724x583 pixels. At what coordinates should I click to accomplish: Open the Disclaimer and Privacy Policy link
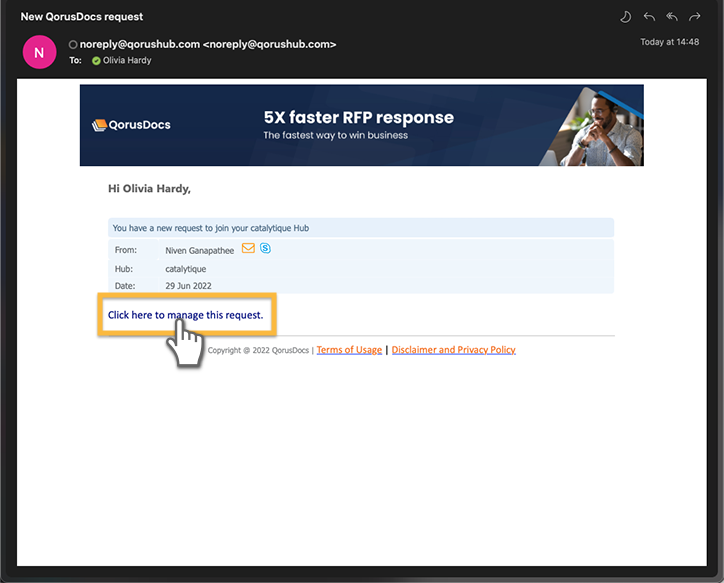(453, 350)
